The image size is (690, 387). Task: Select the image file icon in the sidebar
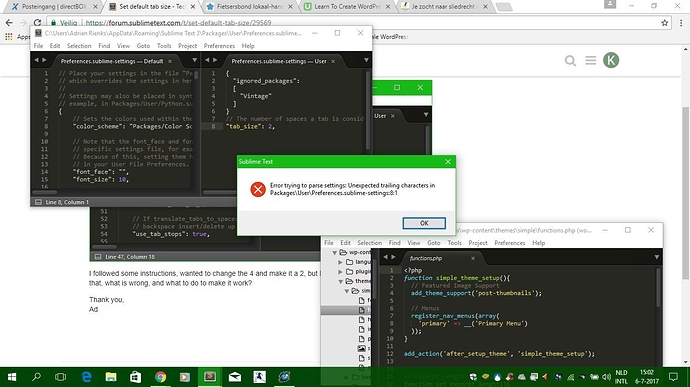(x=361, y=348)
